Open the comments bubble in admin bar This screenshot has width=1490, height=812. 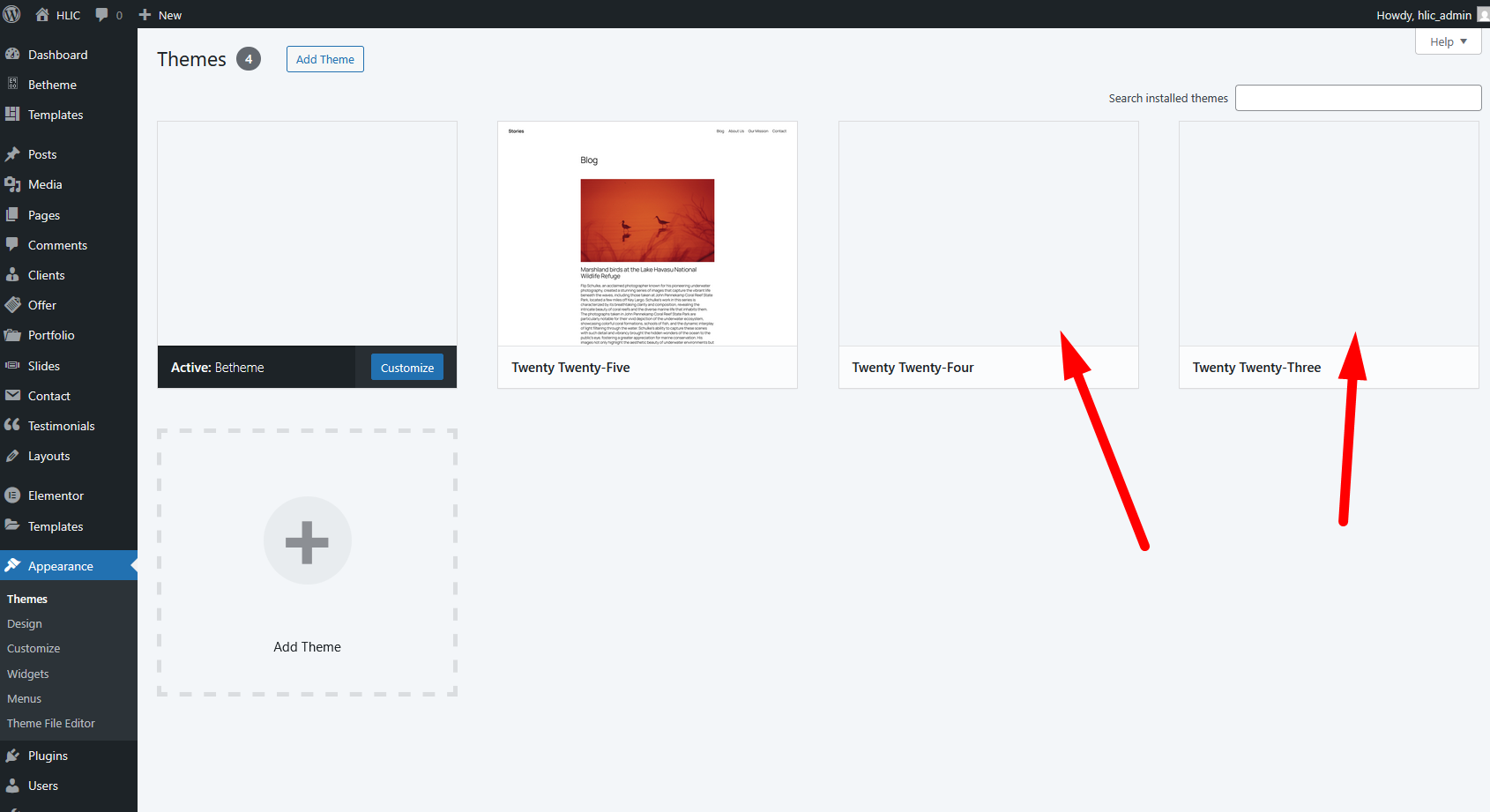(x=102, y=15)
